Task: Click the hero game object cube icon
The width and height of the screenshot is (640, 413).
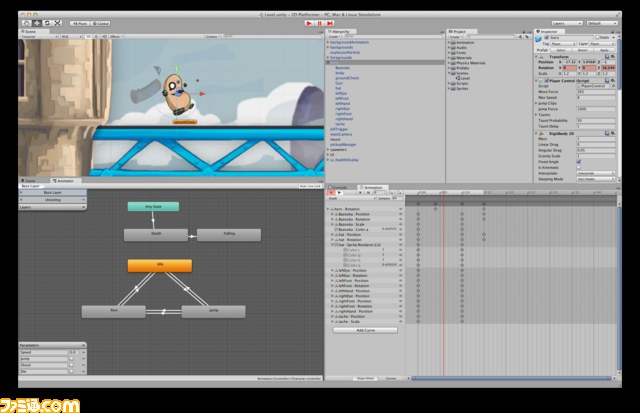Action: (539, 38)
